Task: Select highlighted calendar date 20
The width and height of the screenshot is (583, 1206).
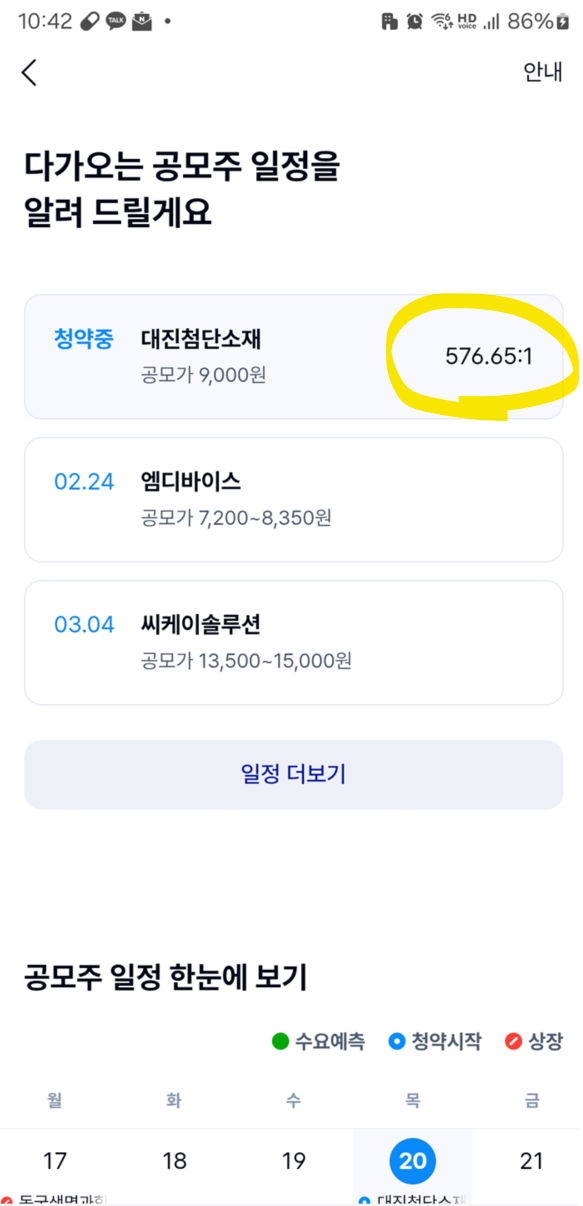Action: [412, 1161]
